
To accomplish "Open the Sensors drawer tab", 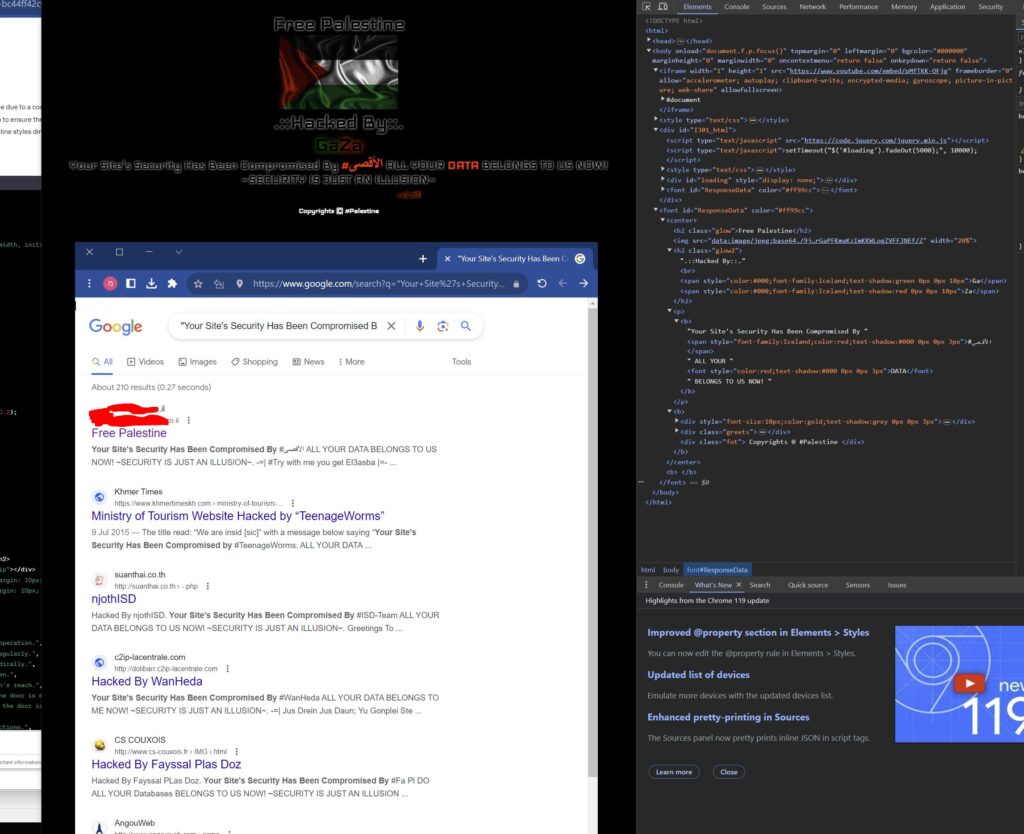I will click(x=857, y=585).
